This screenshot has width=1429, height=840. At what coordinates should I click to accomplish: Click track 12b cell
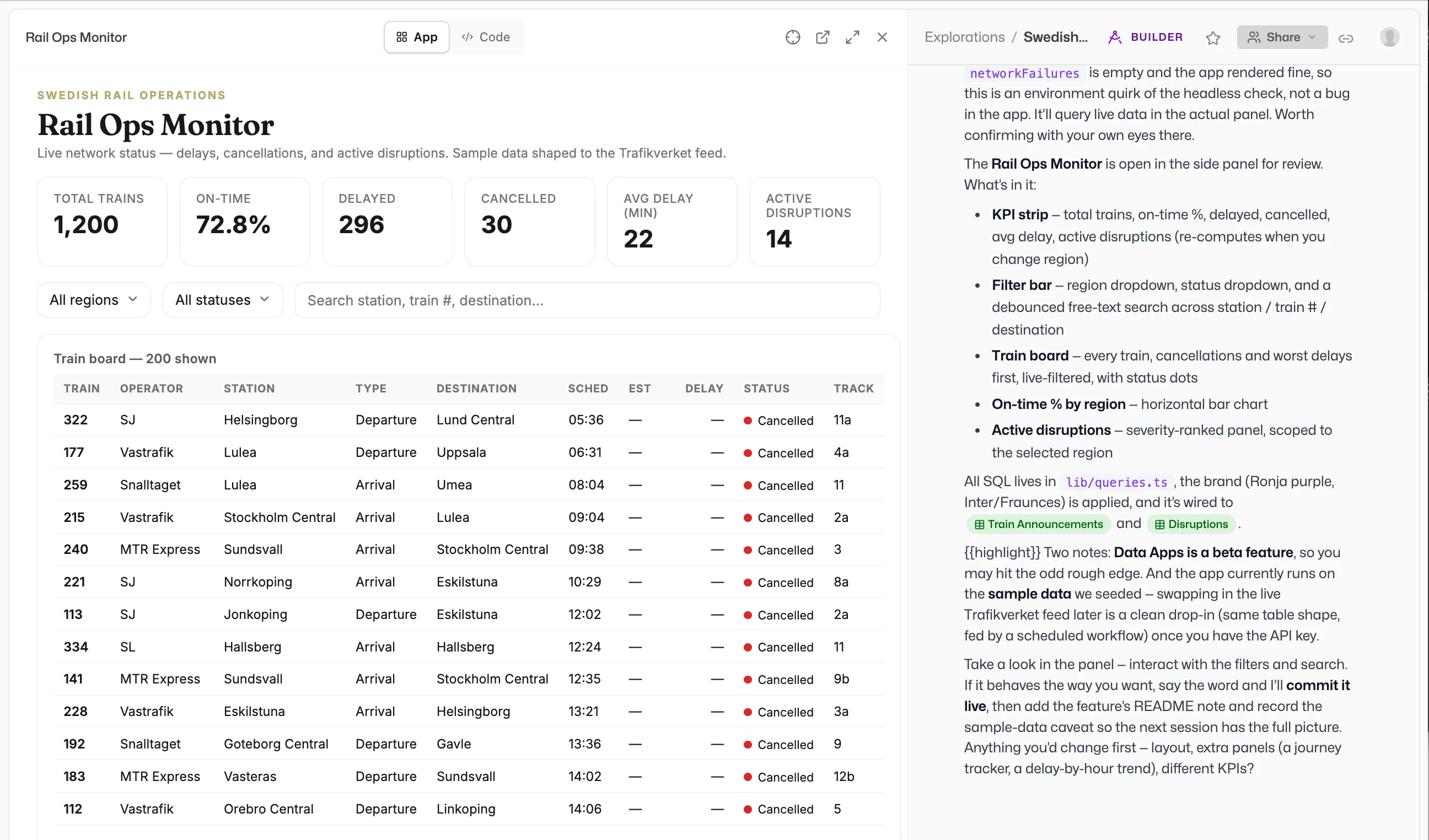(x=844, y=777)
